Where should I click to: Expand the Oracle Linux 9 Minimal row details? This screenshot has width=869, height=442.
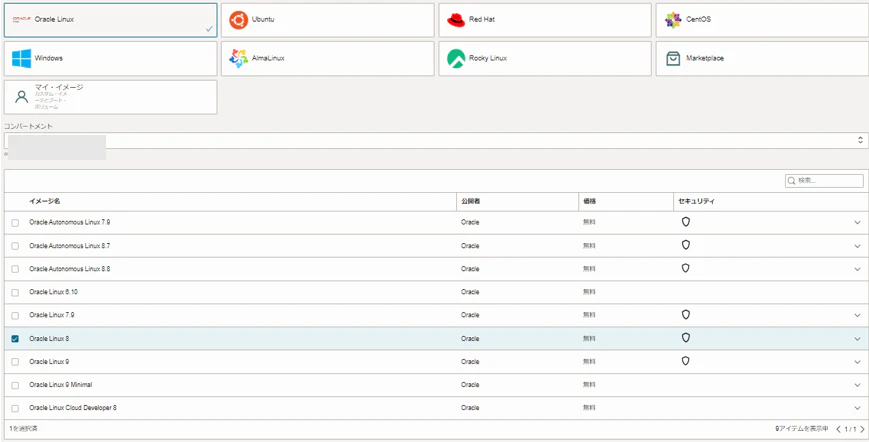coord(857,385)
